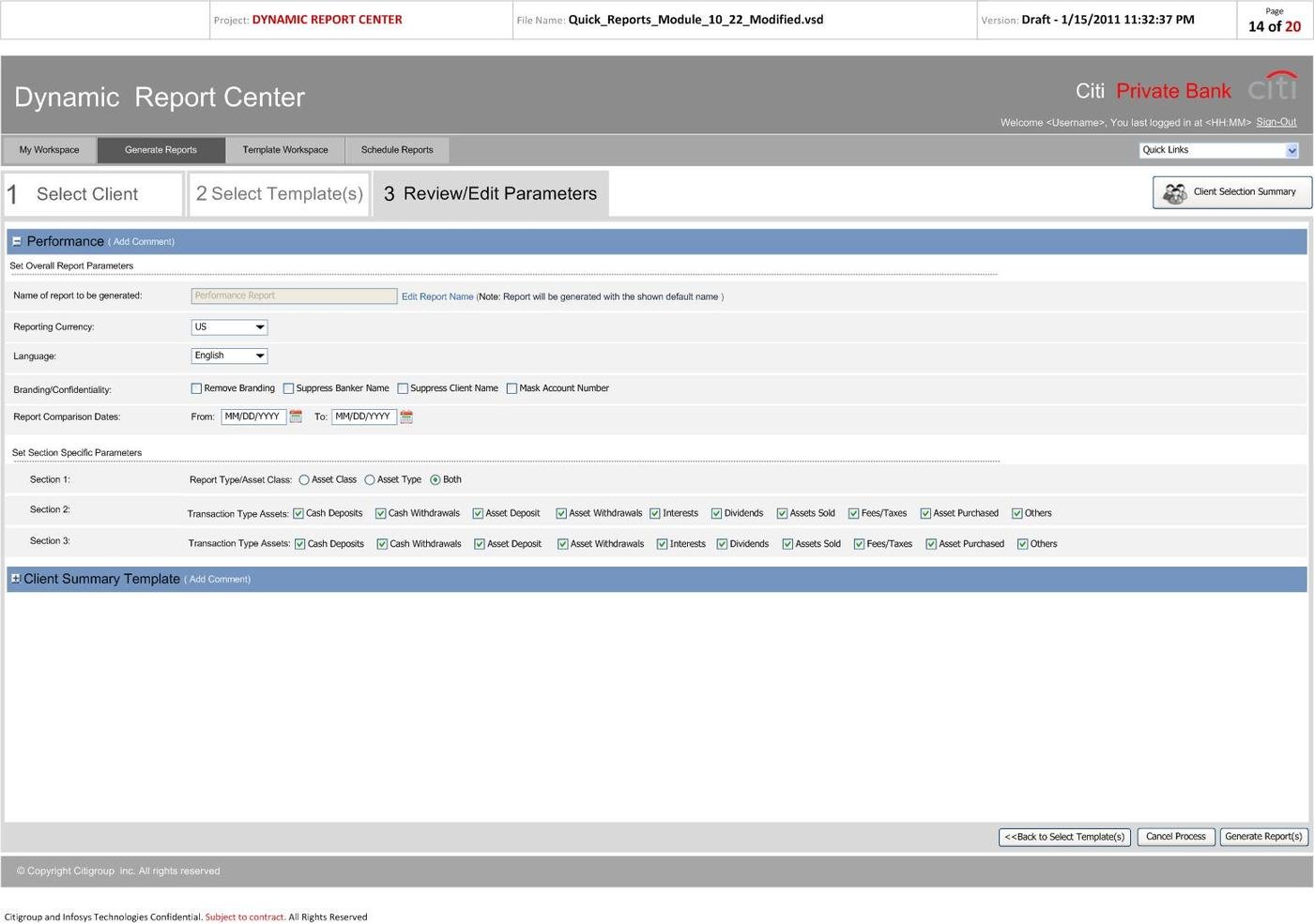This screenshot has width=1314, height=924.
Task: Expand the Client Summary Template section
Action: click(15, 578)
